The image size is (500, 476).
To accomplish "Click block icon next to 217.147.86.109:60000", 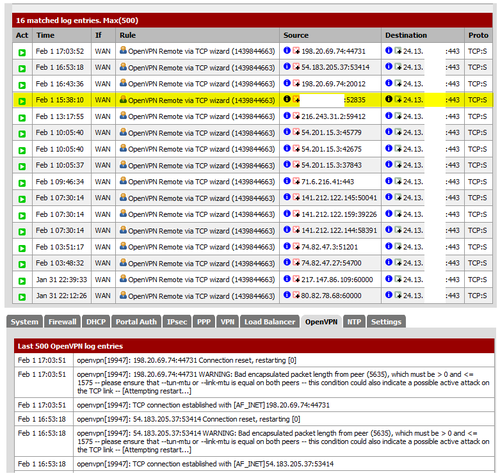I will (296, 279).
